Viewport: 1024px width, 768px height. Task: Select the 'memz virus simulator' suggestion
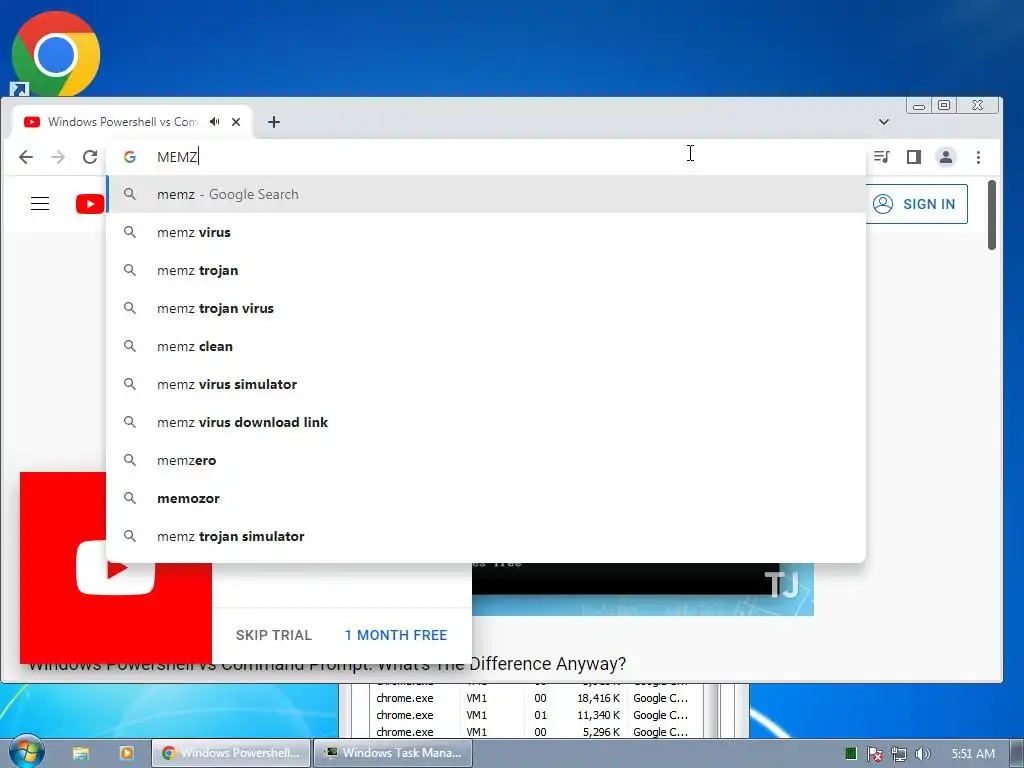tap(486, 384)
